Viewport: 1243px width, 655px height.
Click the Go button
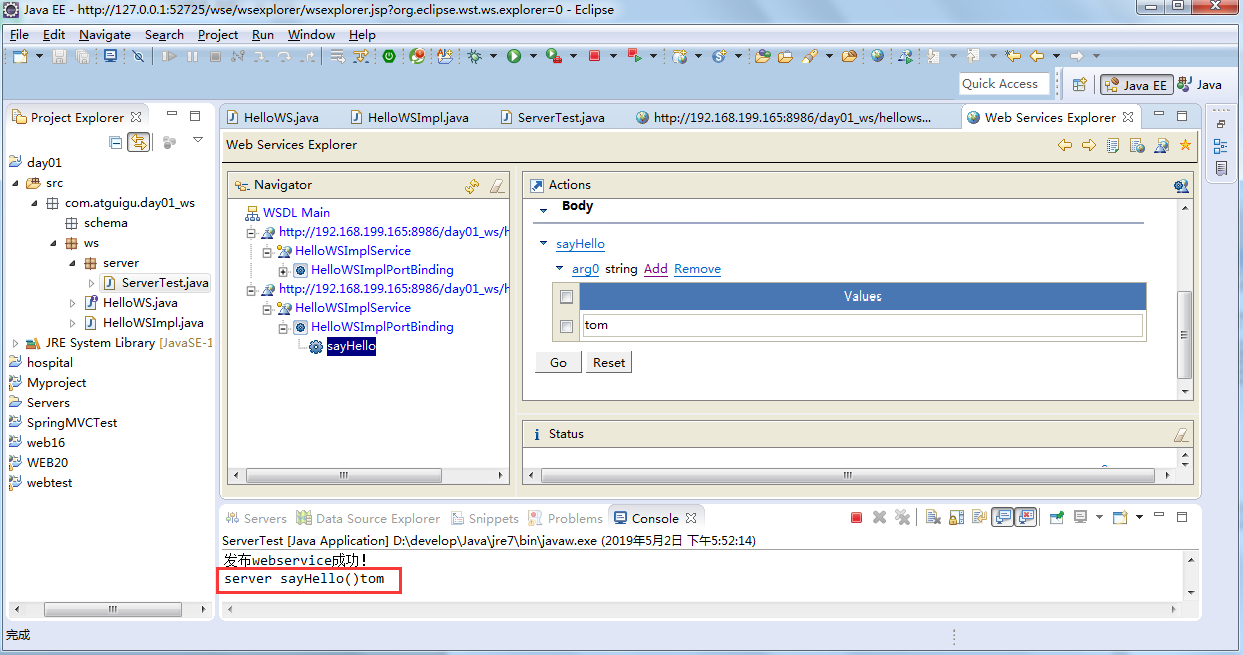558,362
